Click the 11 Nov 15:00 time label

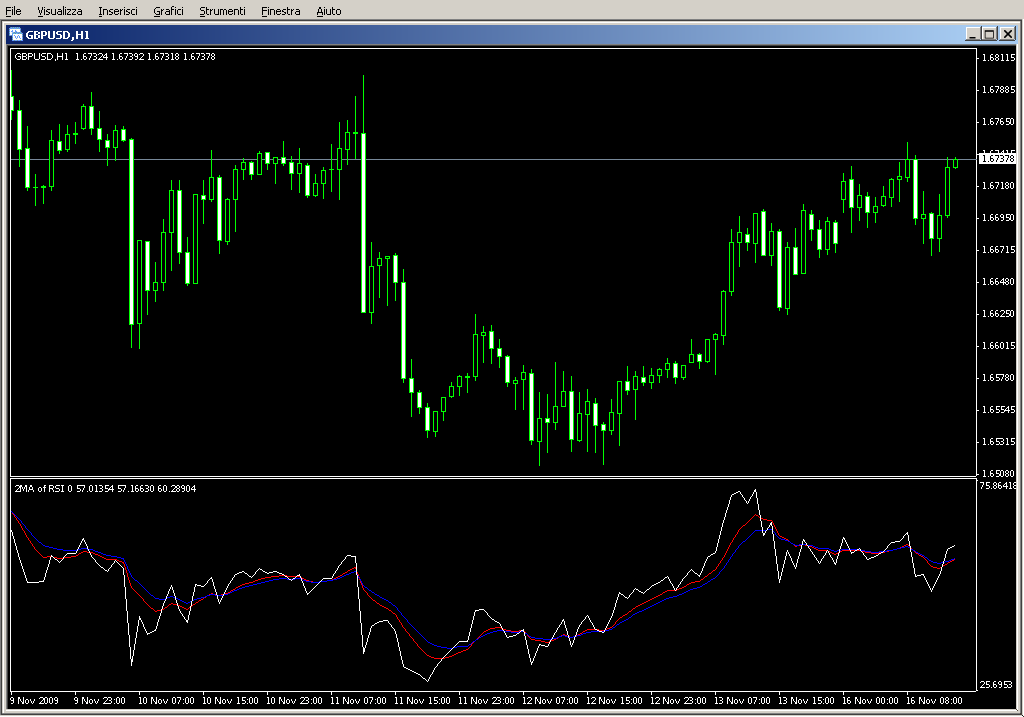(422, 701)
